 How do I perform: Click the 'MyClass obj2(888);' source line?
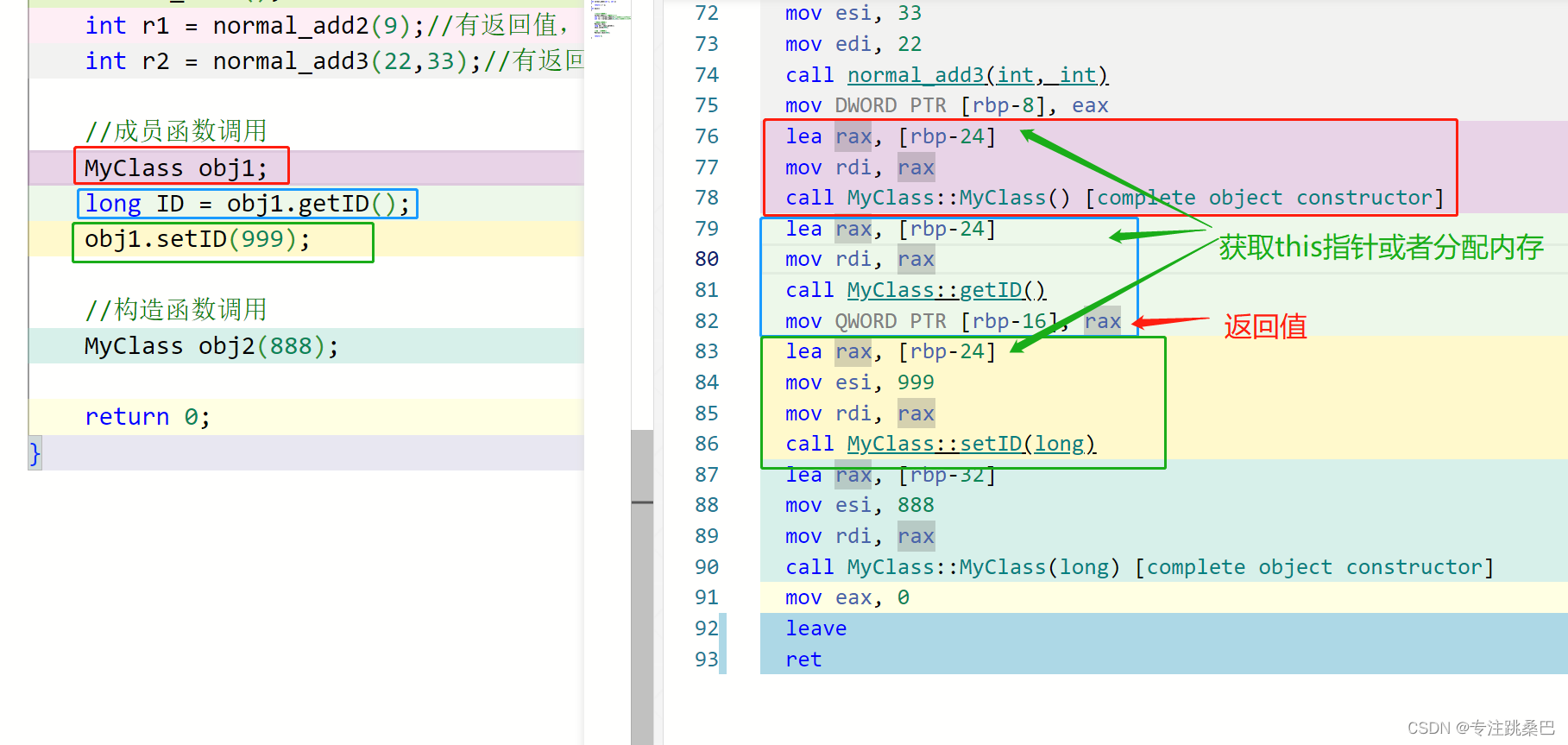211,346
